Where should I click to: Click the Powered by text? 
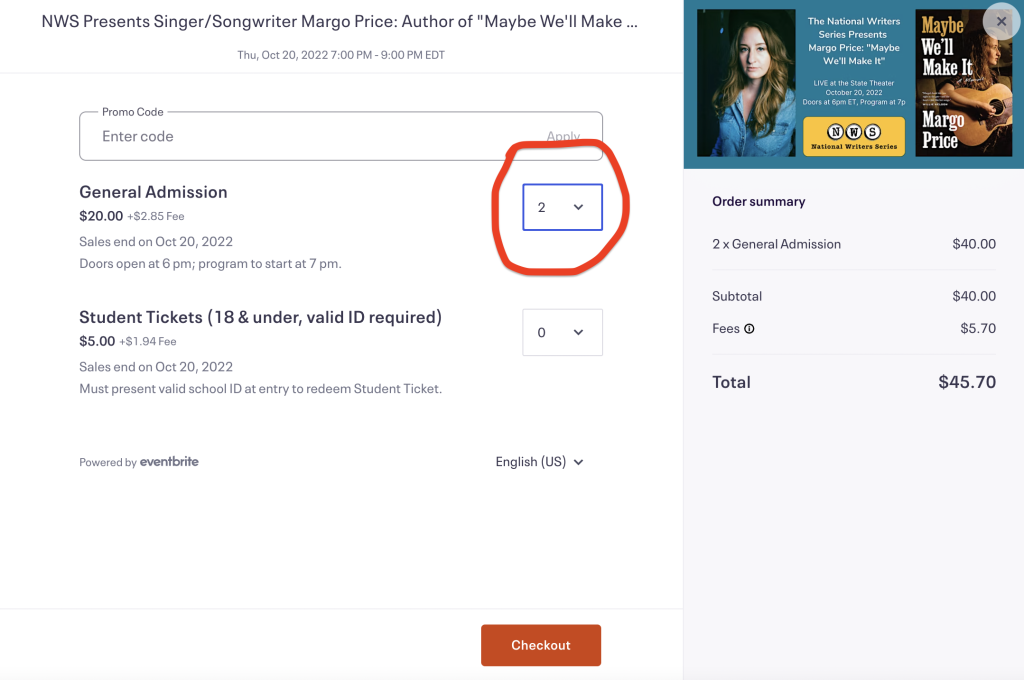108,462
